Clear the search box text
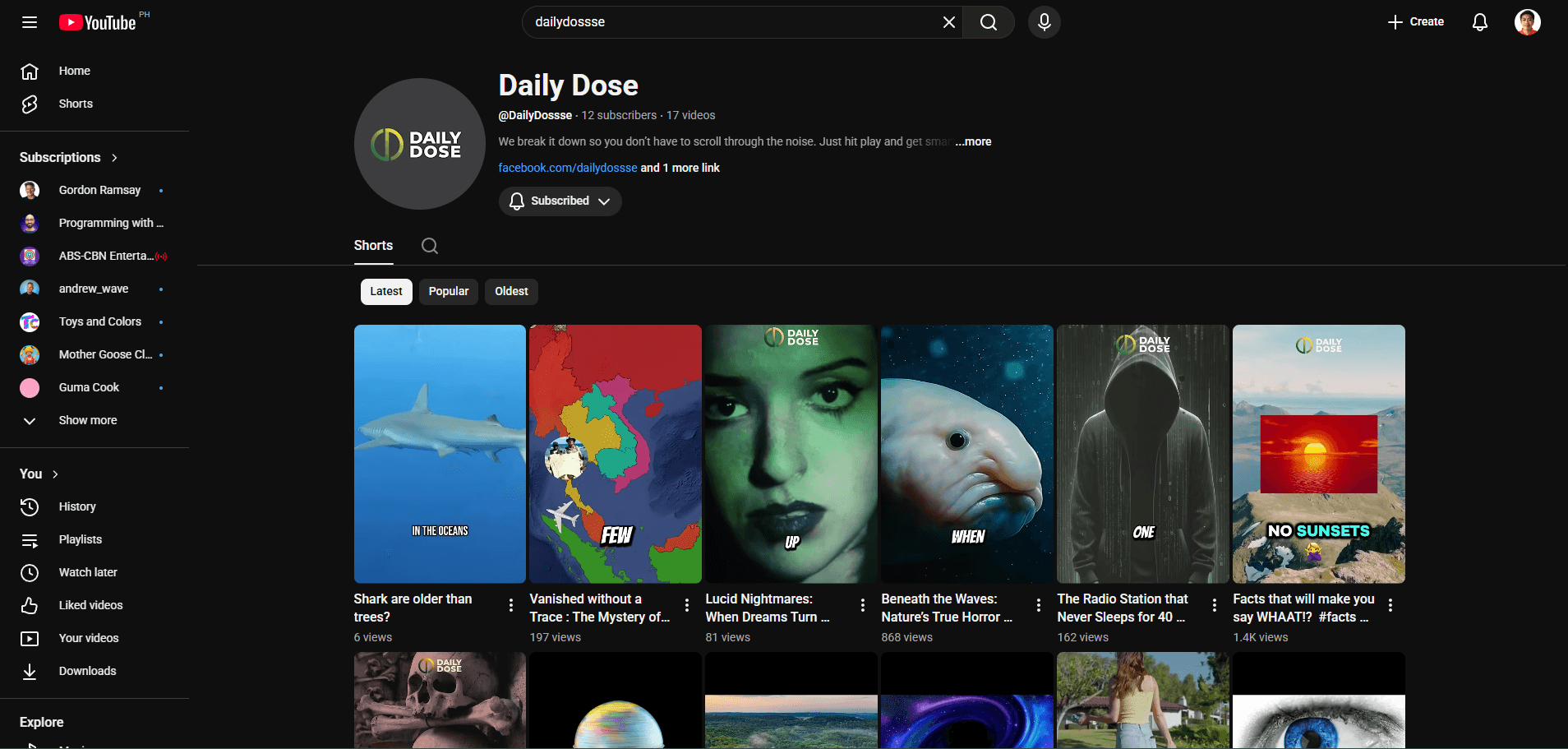The height and width of the screenshot is (749, 1568). coord(948,22)
